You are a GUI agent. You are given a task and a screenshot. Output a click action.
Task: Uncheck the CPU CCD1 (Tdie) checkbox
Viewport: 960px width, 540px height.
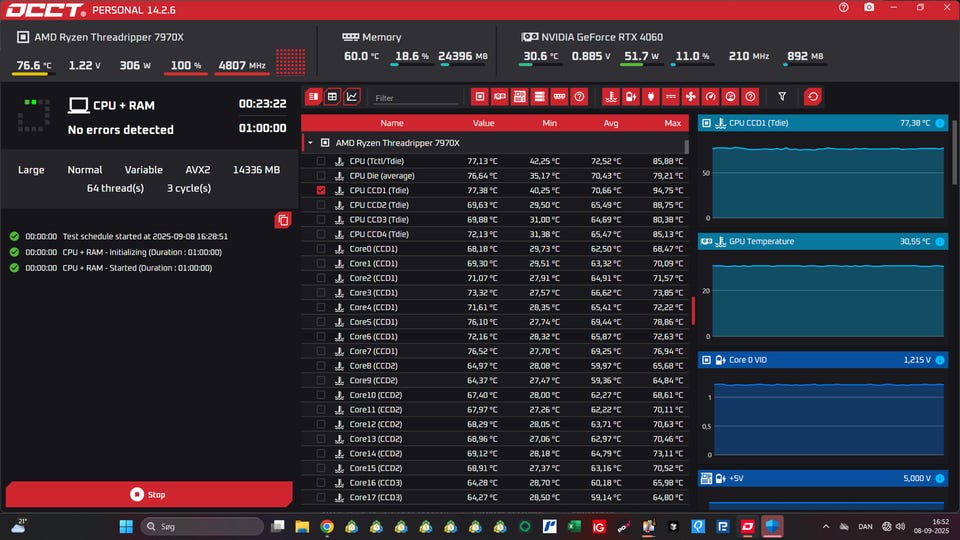click(x=321, y=190)
